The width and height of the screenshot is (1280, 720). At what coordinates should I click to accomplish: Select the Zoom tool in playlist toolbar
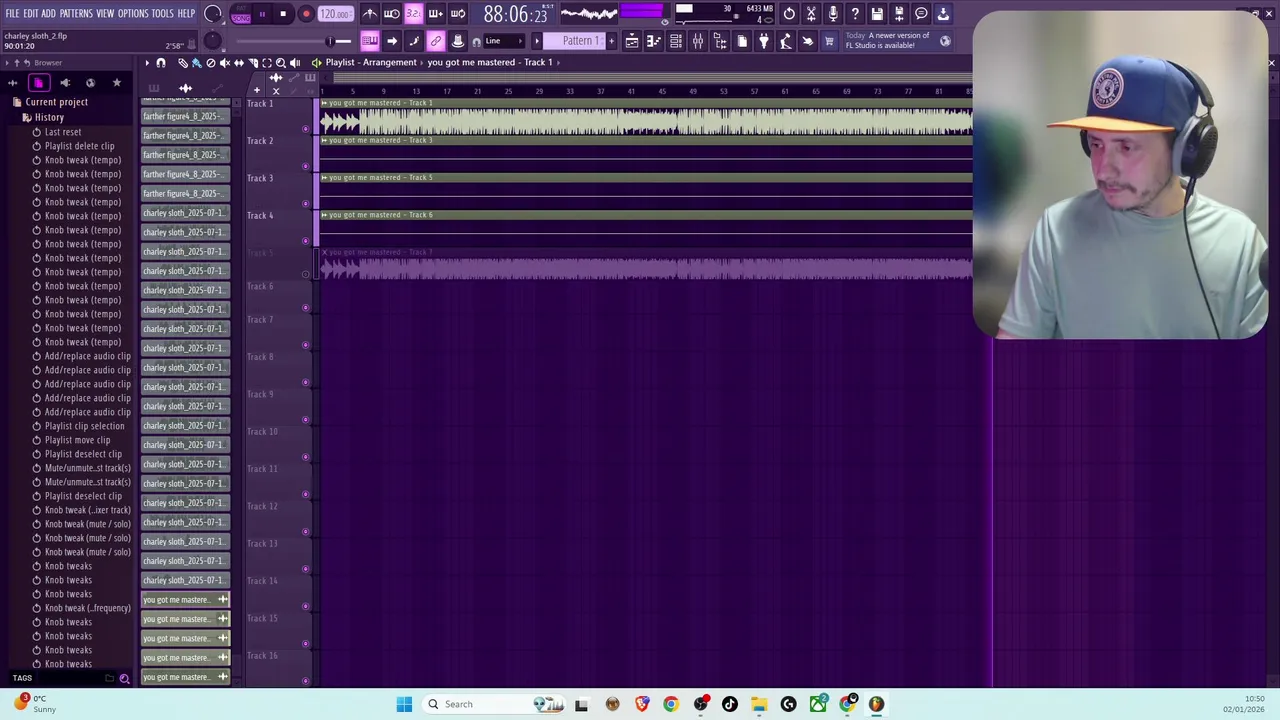point(280,62)
